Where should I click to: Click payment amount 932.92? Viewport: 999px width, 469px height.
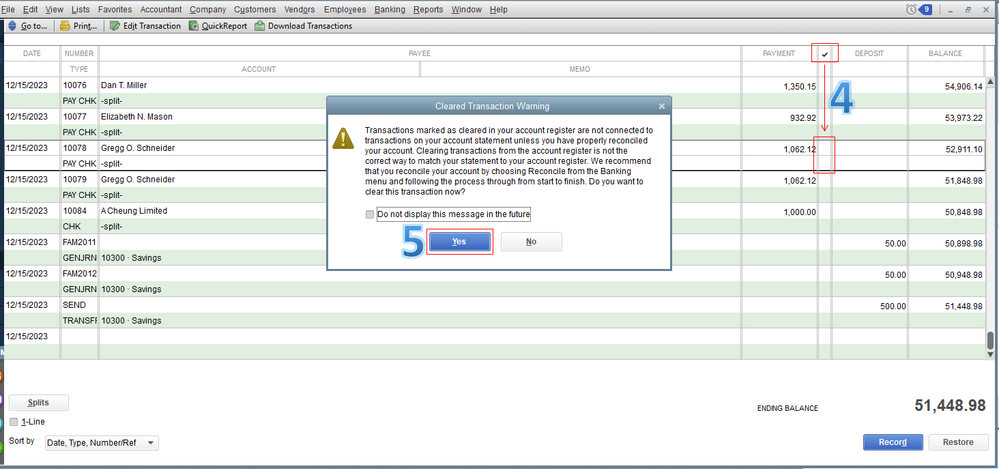click(x=802, y=117)
